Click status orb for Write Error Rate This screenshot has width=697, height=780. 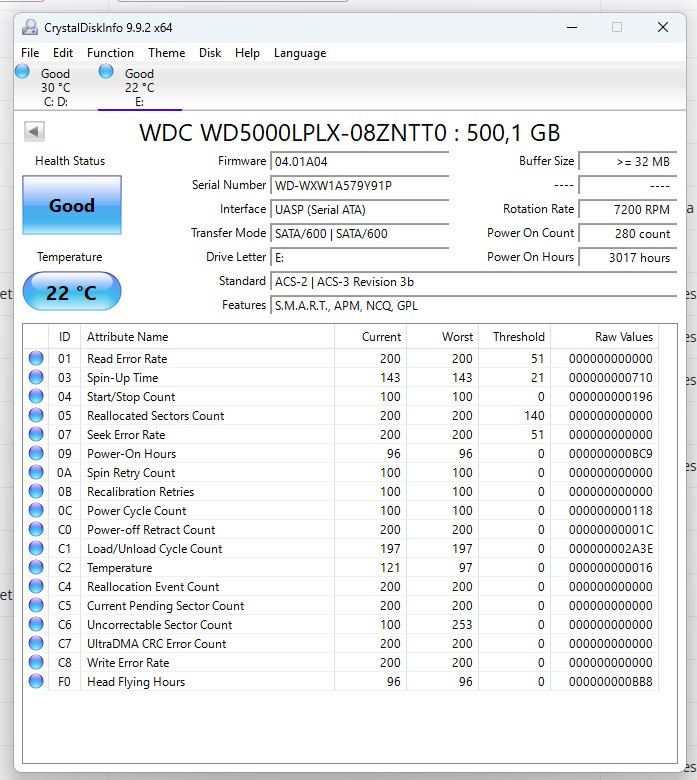(36, 662)
